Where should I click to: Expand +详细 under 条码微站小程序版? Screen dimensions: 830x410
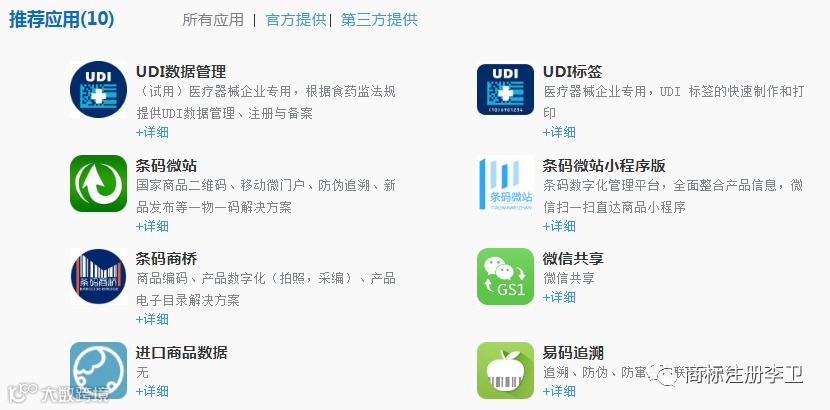tap(559, 226)
